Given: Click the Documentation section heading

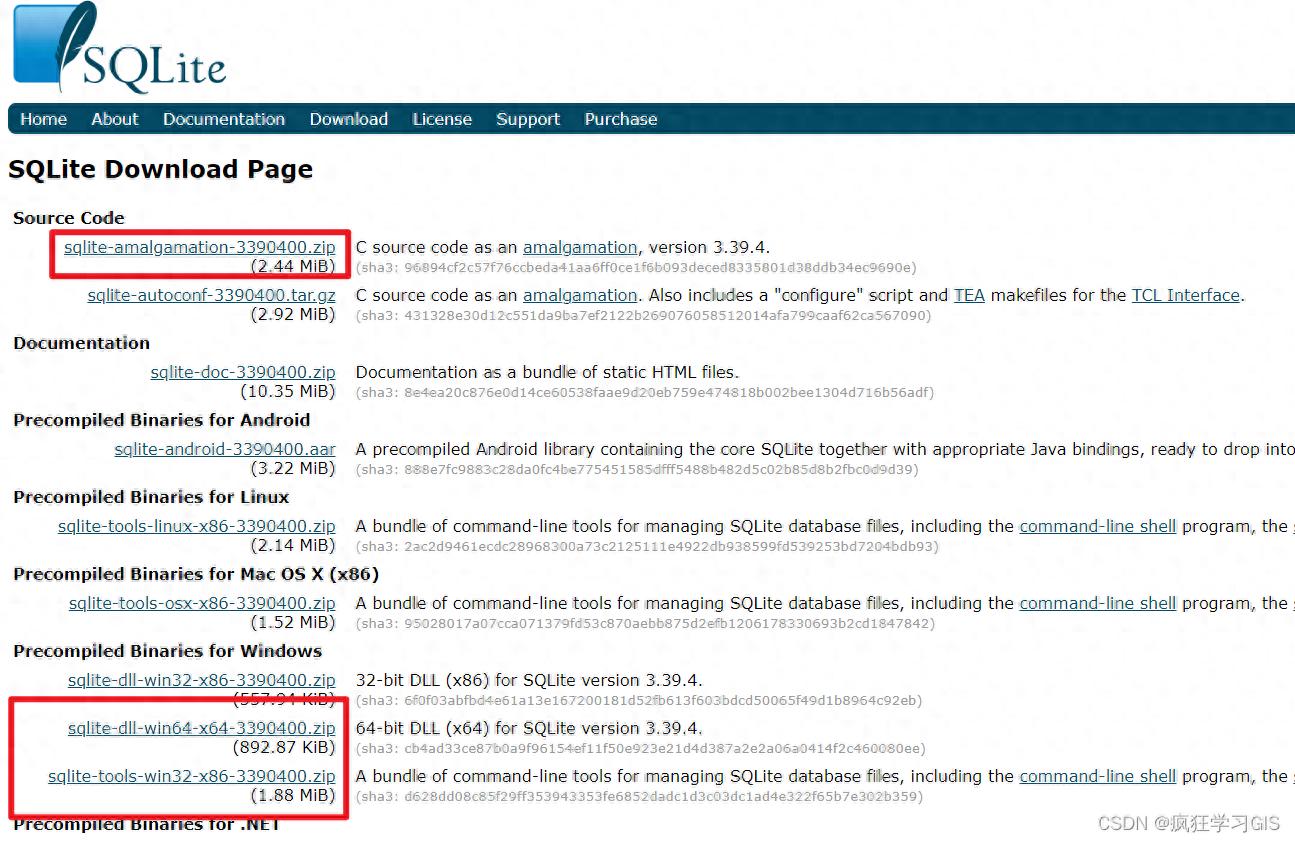Looking at the screenshot, I should tap(82, 343).
